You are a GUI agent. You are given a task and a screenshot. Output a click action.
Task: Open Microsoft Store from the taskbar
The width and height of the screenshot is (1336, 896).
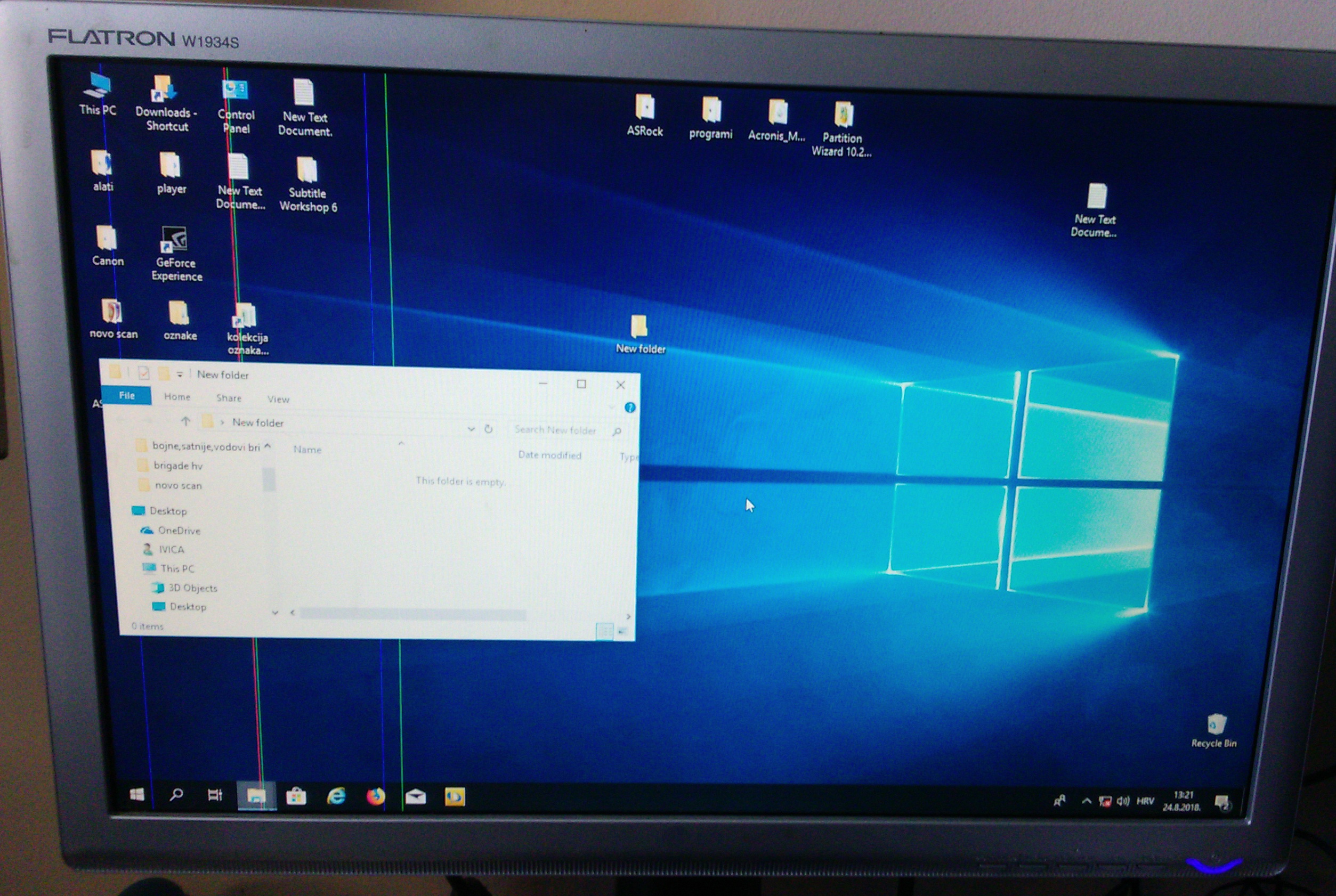296,796
